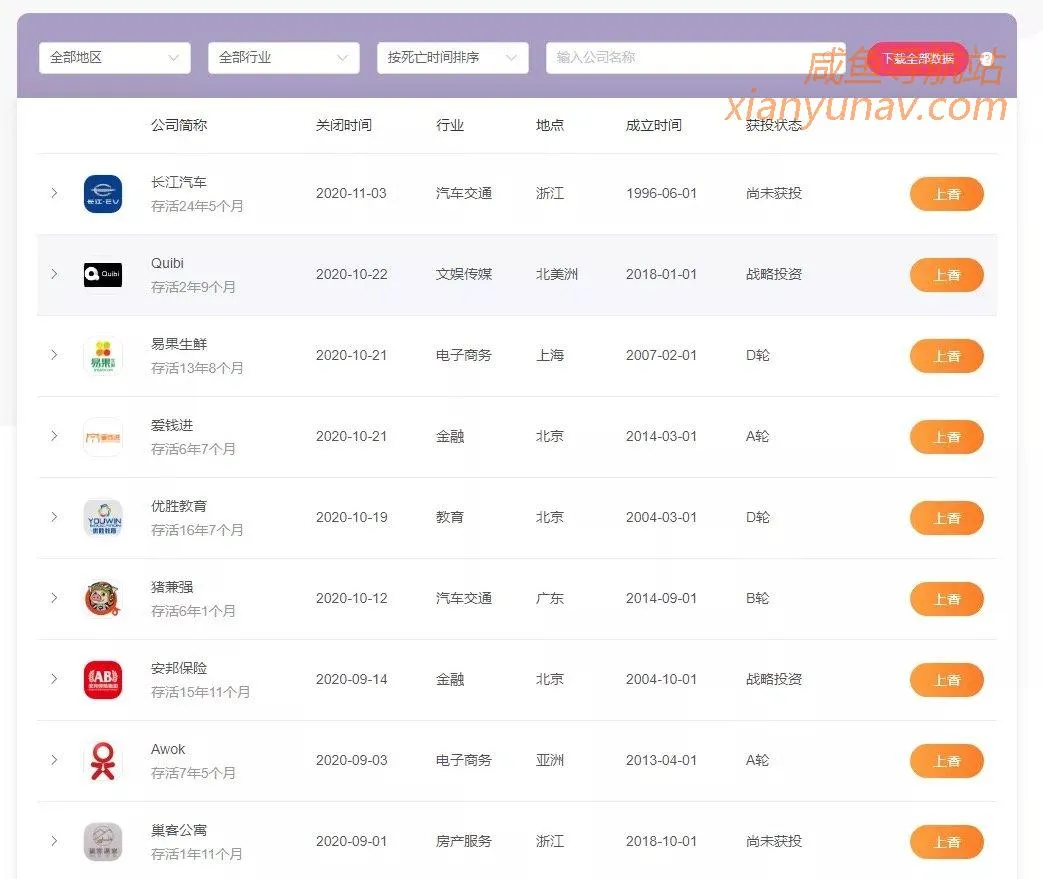This screenshot has height=879, width=1043.
Task: Expand the 安邦保险 row details
Action: 54,679
